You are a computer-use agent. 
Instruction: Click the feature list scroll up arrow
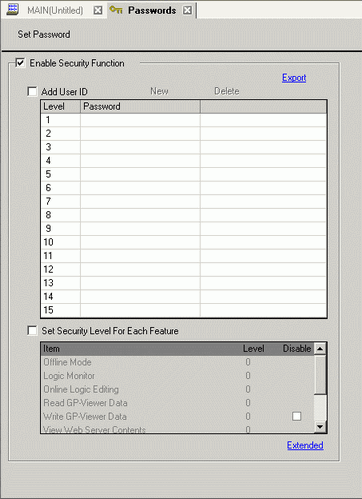pos(320,349)
